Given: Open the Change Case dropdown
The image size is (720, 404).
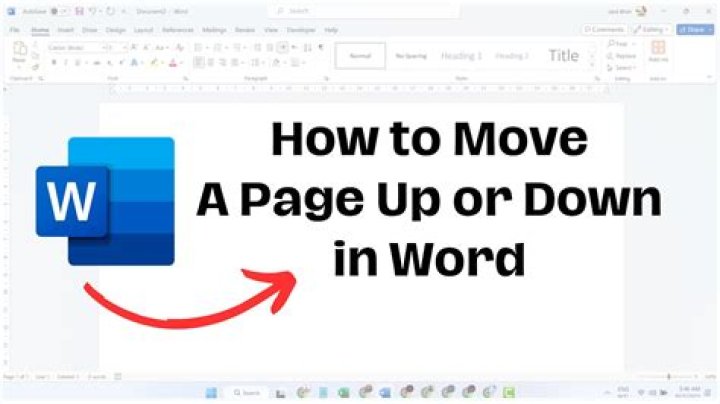Looking at the screenshot, I should [162, 47].
